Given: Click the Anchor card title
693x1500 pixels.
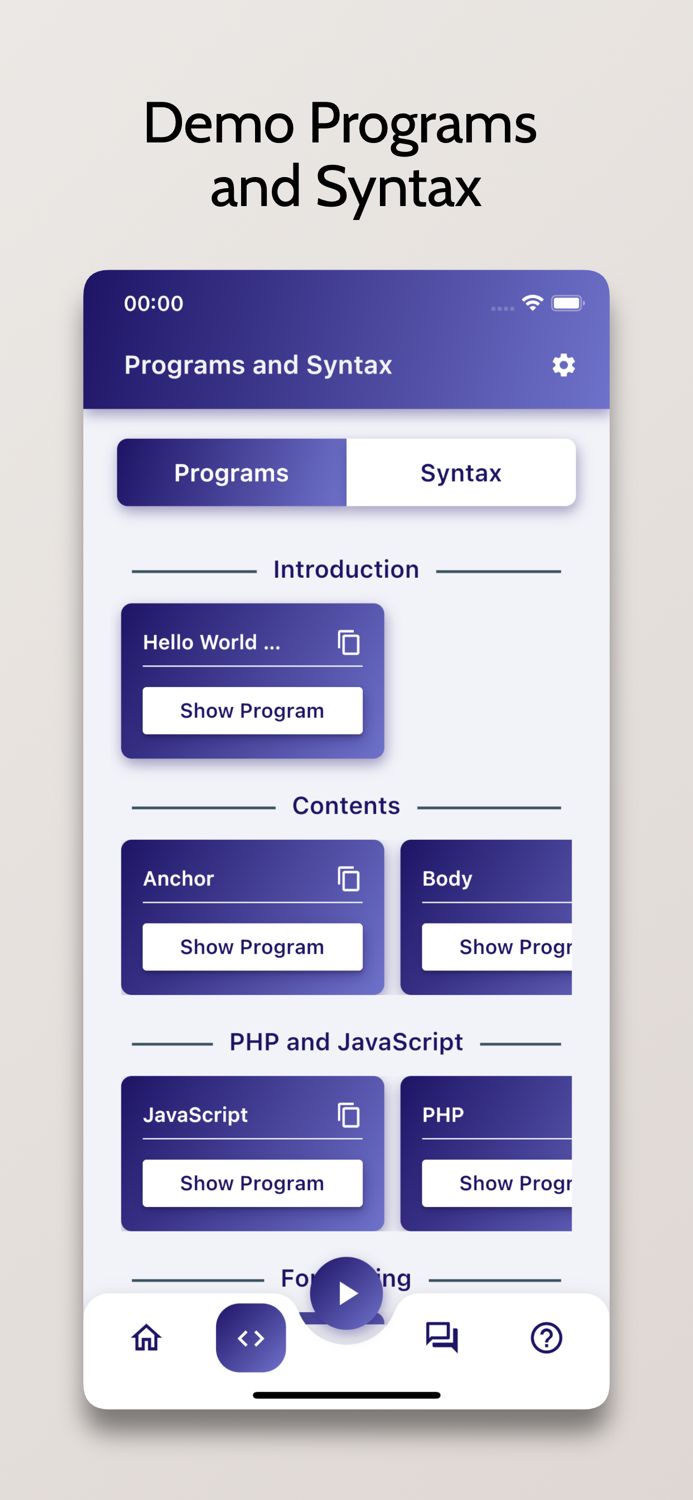Looking at the screenshot, I should (179, 878).
